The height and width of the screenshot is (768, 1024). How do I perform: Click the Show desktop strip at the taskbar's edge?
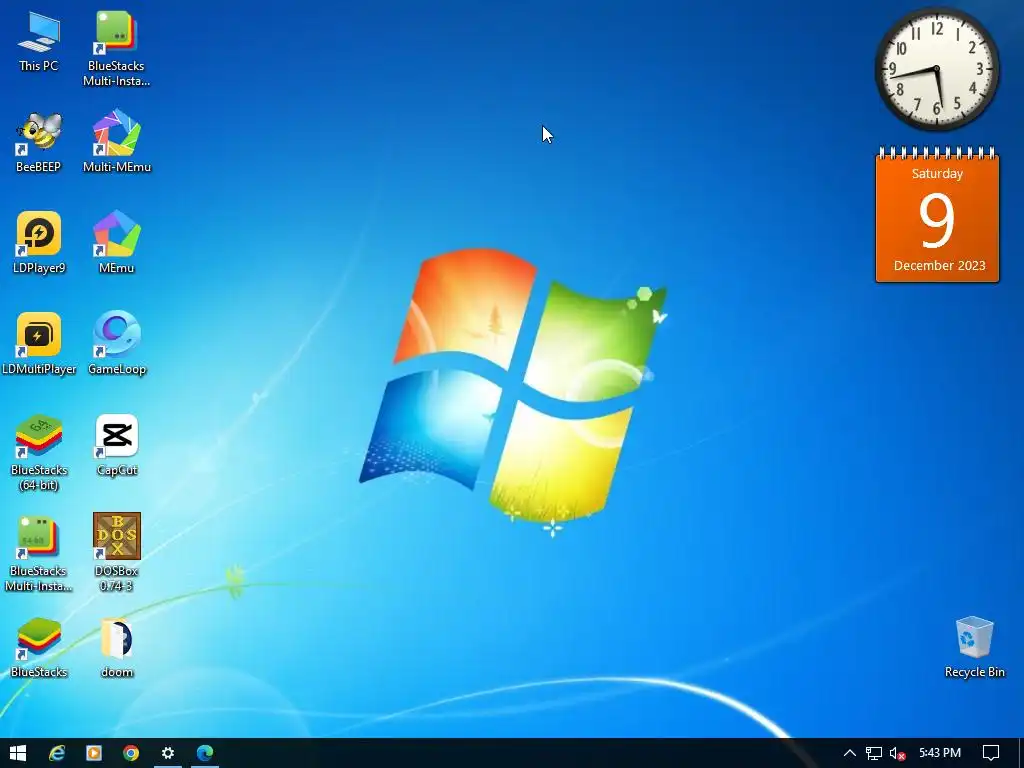1021,753
